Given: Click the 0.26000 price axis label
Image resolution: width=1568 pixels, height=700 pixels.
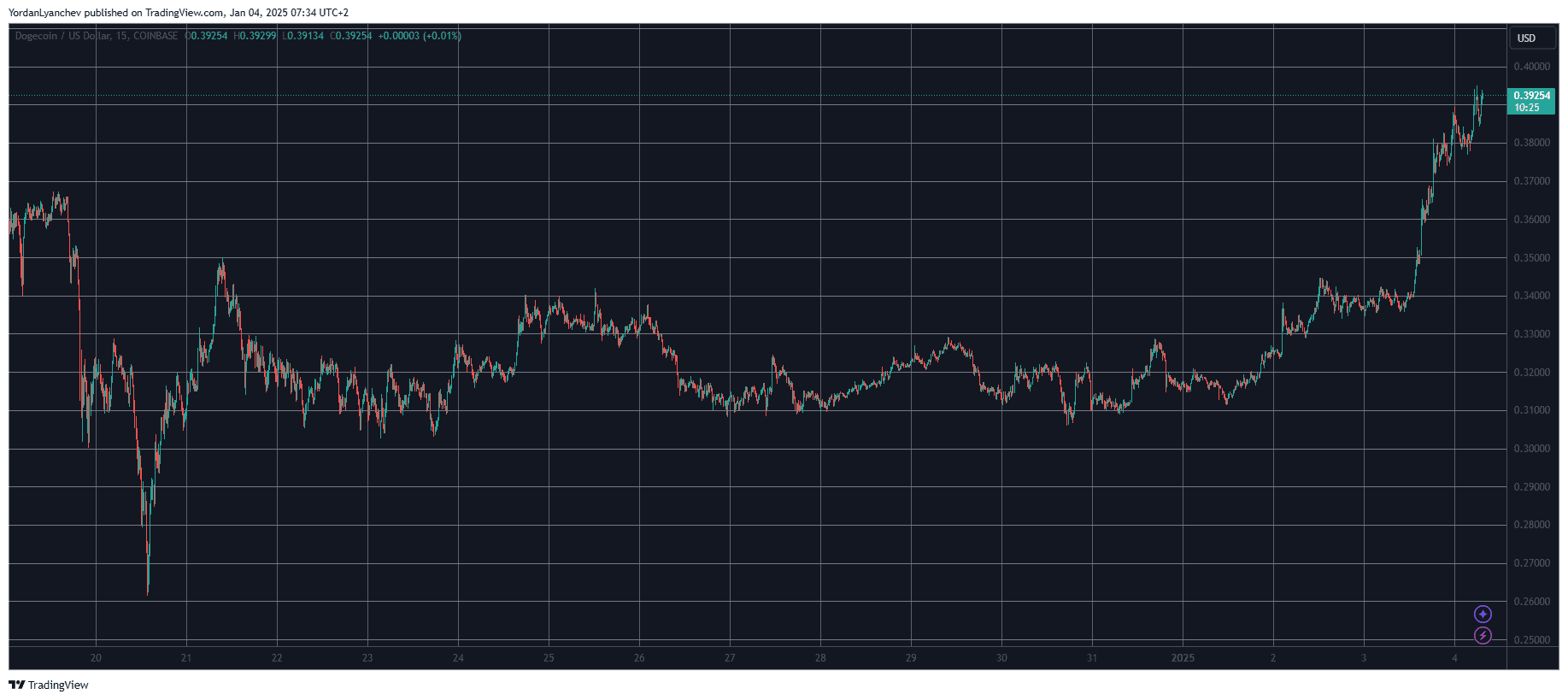Looking at the screenshot, I should tap(1531, 602).
